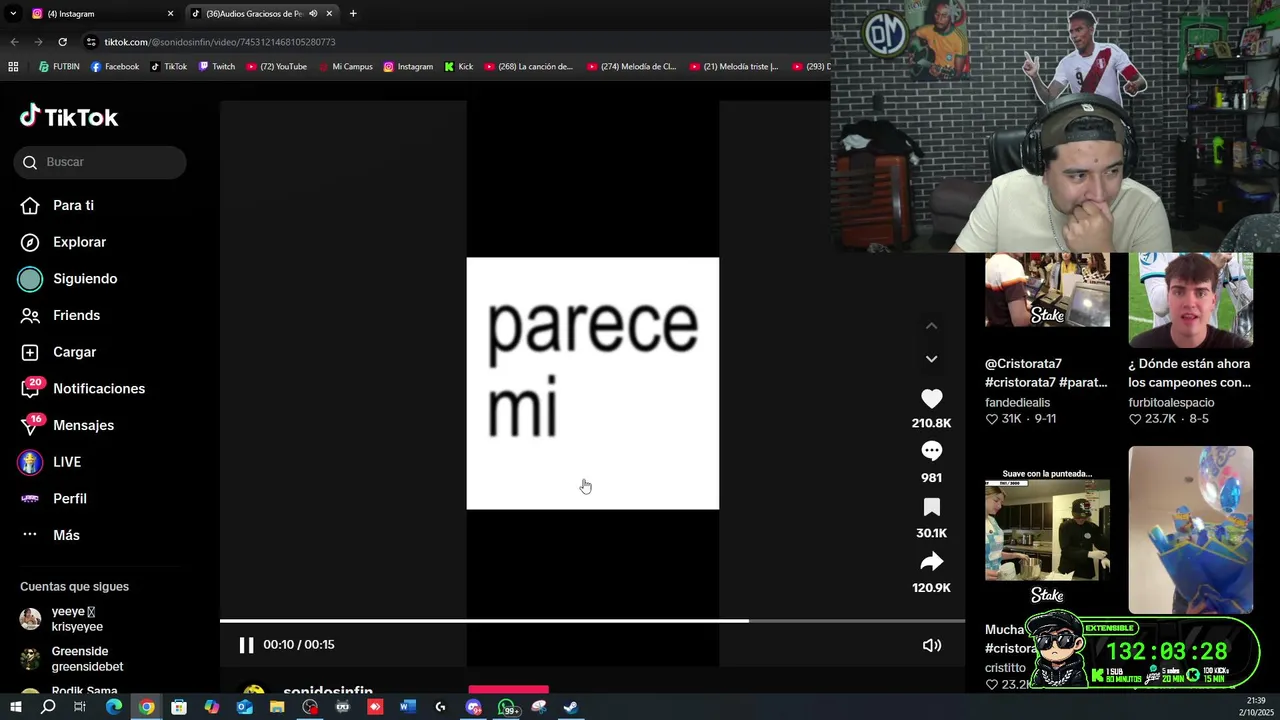Viewport: 1280px width, 720px height.
Task: Select the Audios Graciosos TikTok tab
Action: [x=253, y=14]
